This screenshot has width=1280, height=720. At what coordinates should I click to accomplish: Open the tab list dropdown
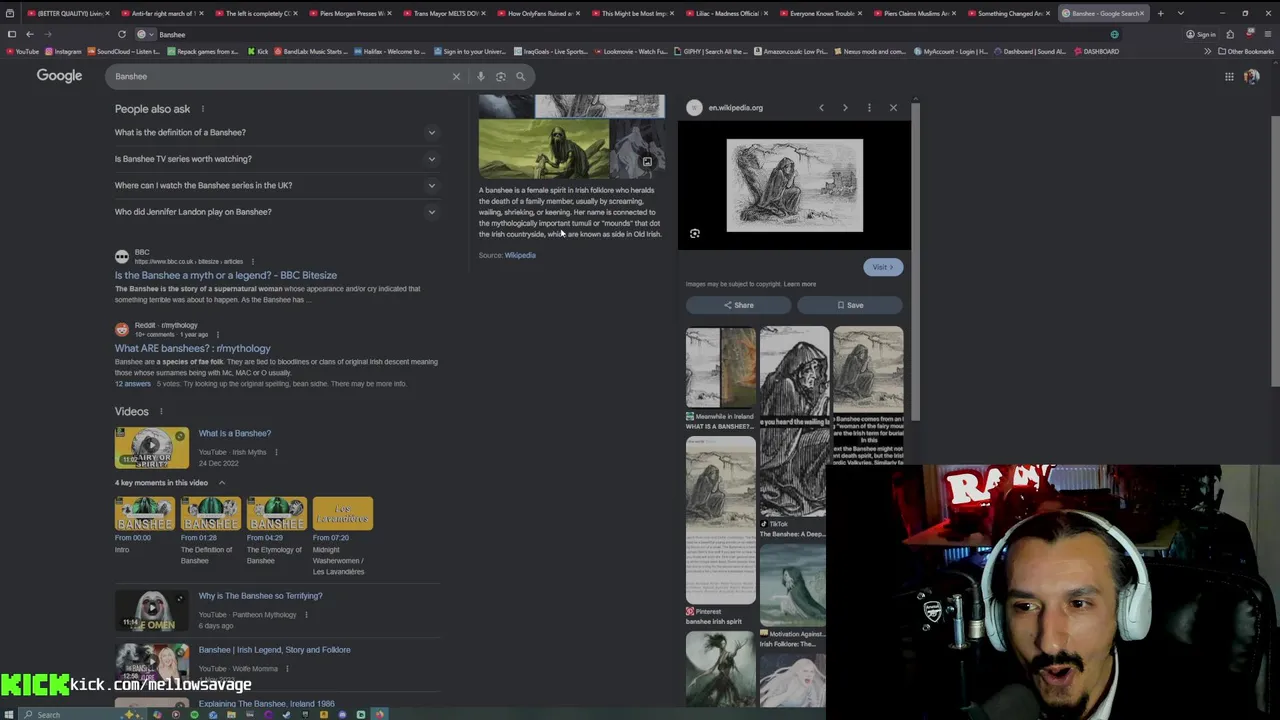[1180, 13]
